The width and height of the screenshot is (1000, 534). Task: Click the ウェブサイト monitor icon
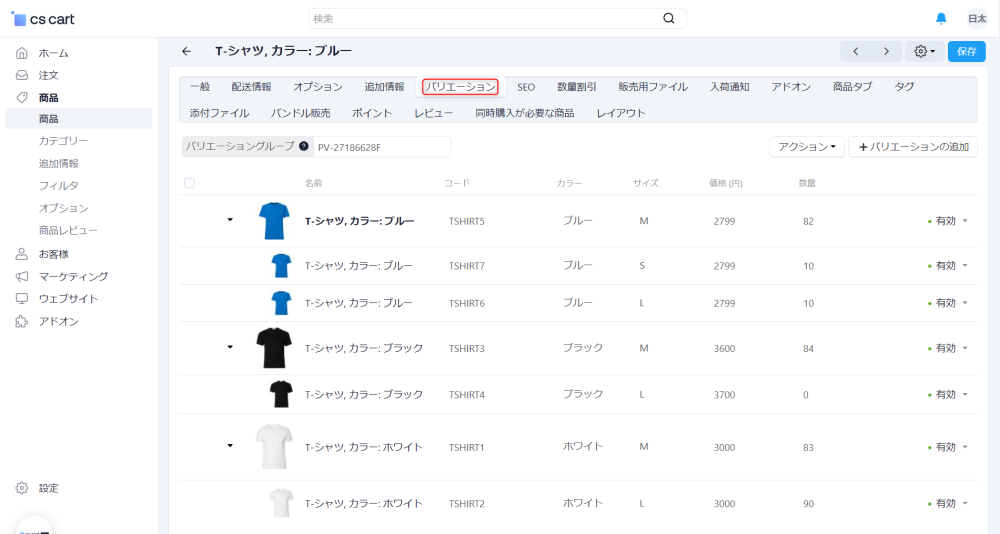[22, 299]
